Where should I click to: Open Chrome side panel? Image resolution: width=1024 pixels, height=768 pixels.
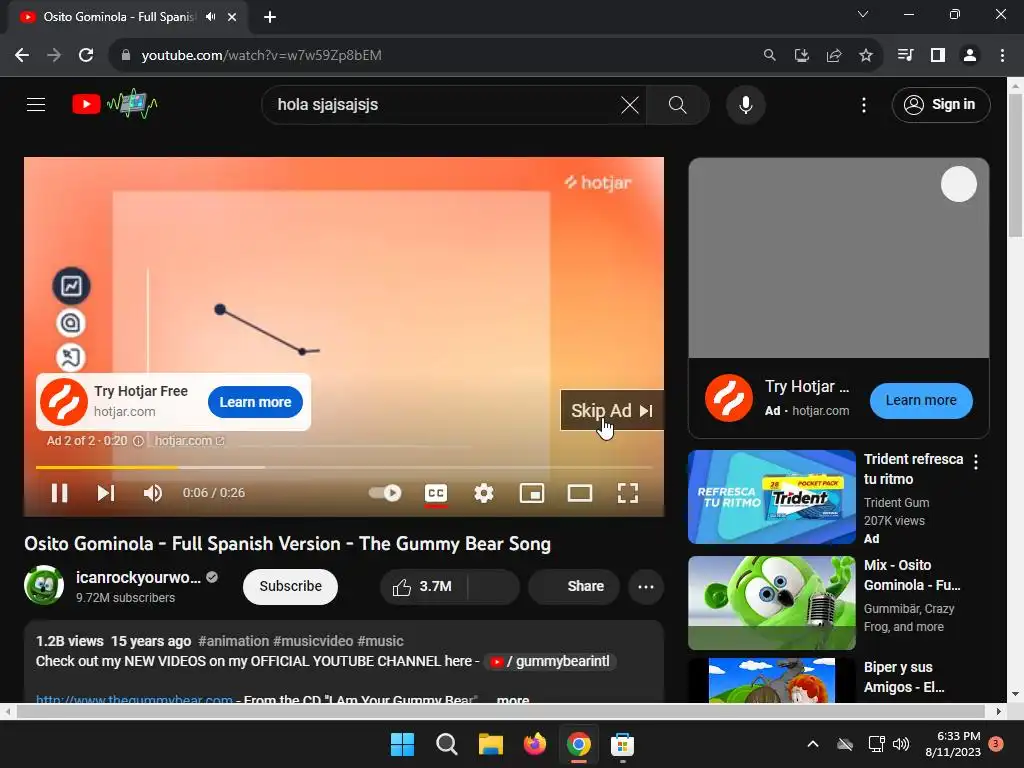(938, 56)
